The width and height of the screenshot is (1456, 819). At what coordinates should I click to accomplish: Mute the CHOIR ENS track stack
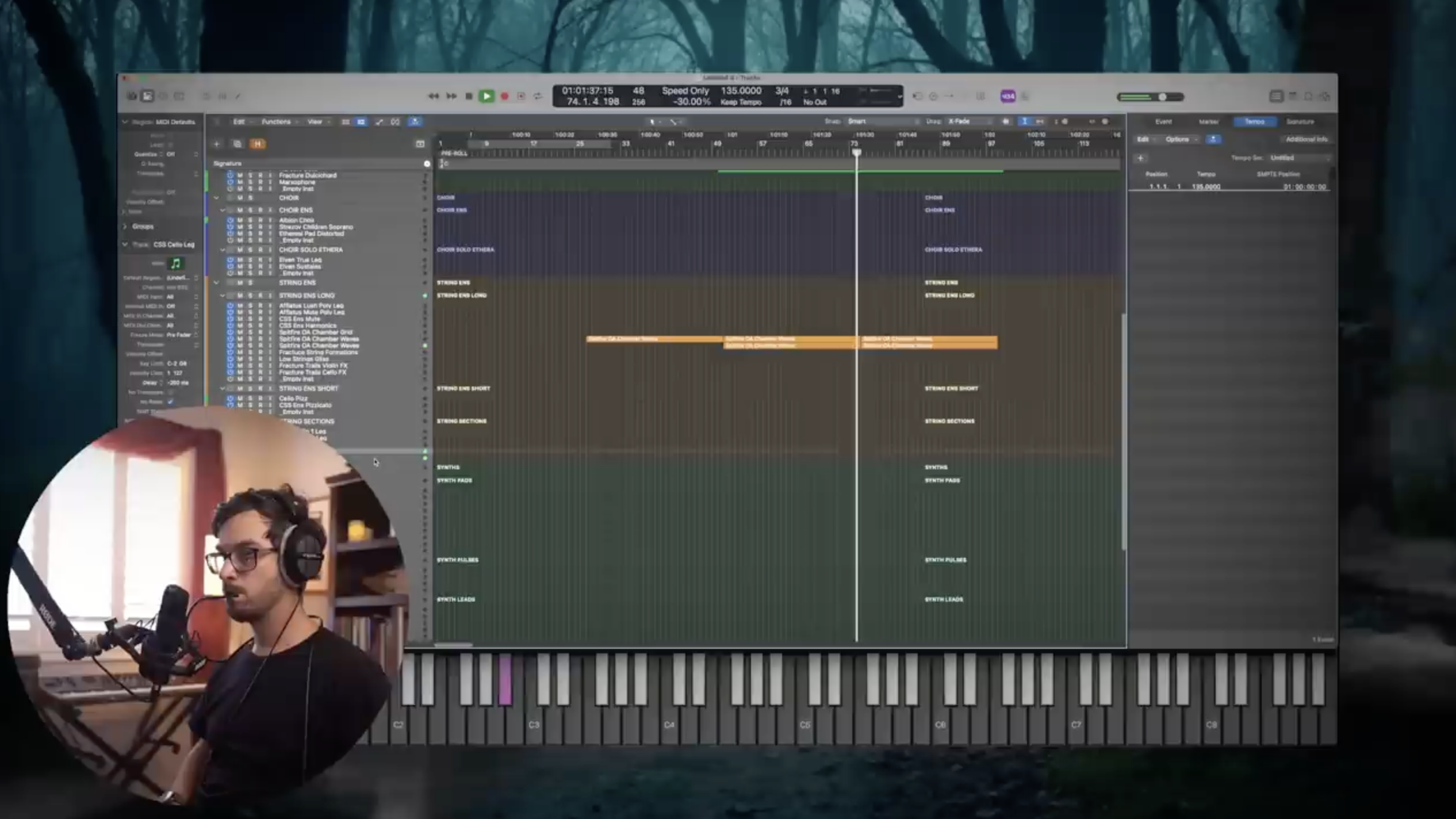point(240,211)
